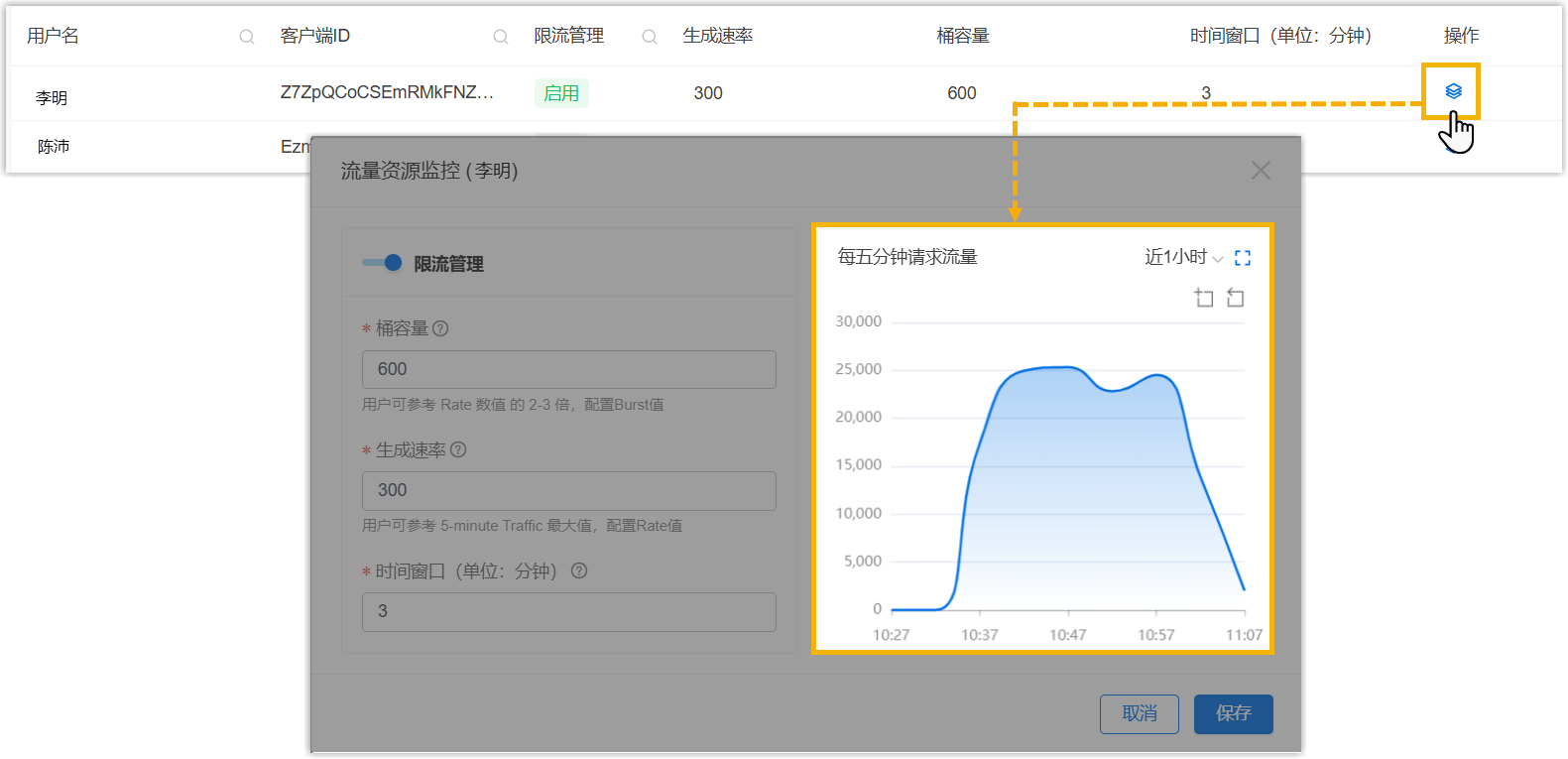This screenshot has height=759, width=1568.
Task: Click the help icon next to 时间窗口 label
Action: pyautogui.click(x=579, y=570)
